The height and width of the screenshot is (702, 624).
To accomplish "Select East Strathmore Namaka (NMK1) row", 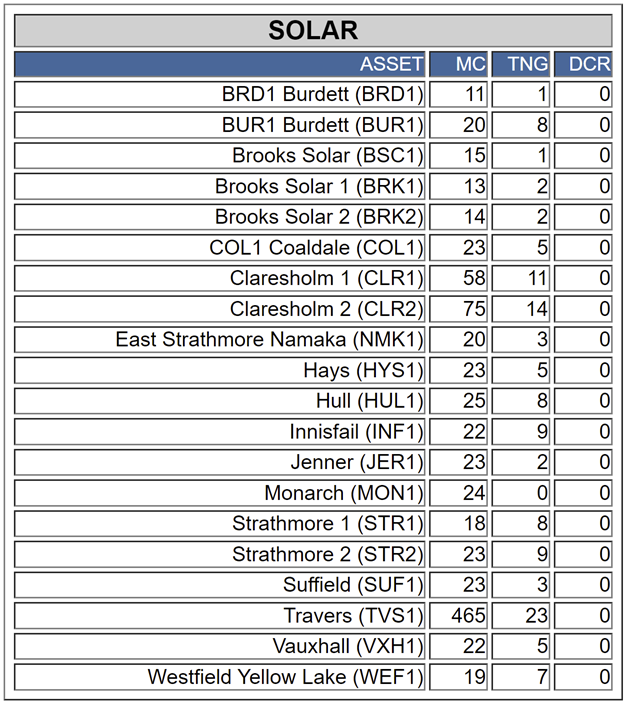I will click(x=313, y=339).
